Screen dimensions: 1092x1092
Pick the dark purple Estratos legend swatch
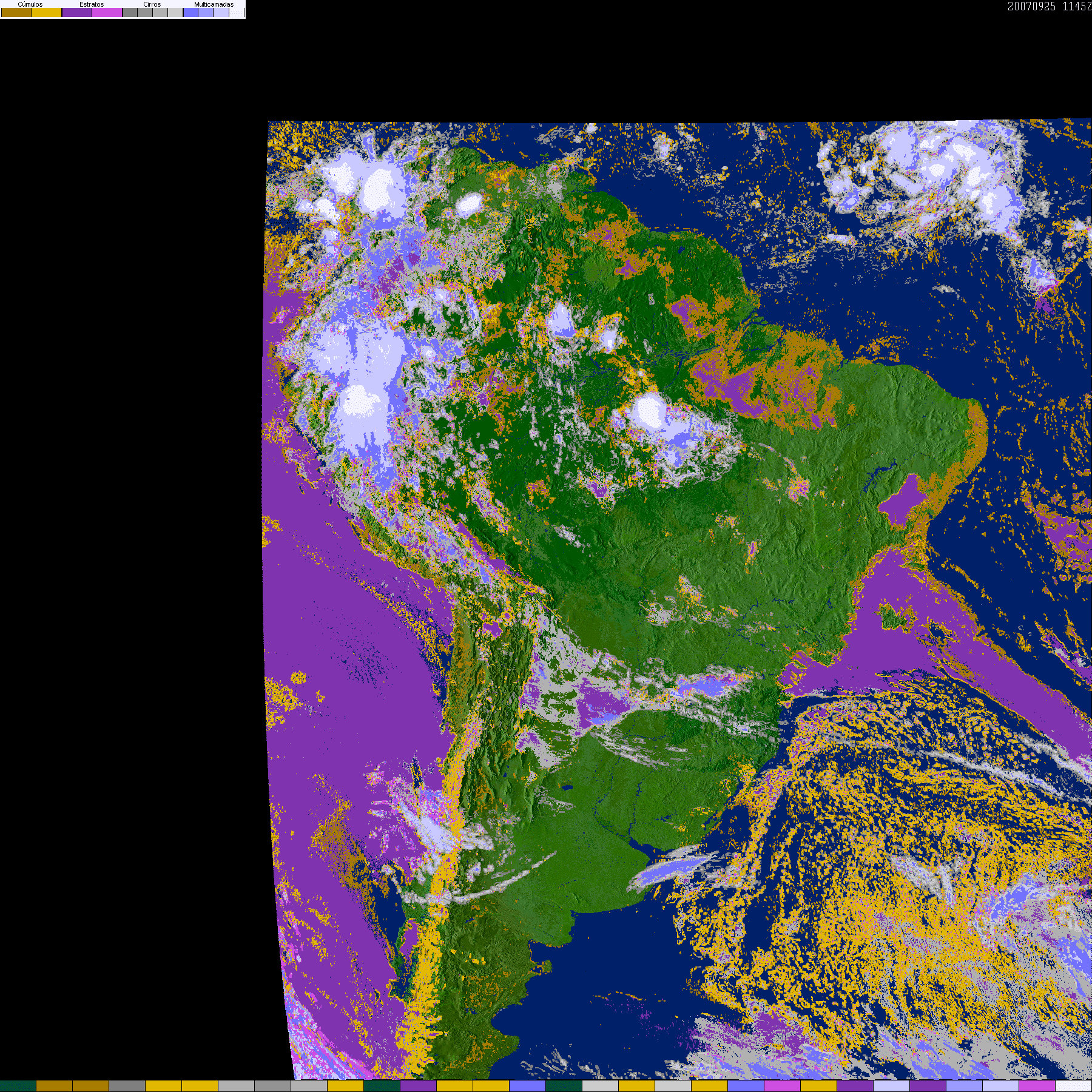pos(77,13)
